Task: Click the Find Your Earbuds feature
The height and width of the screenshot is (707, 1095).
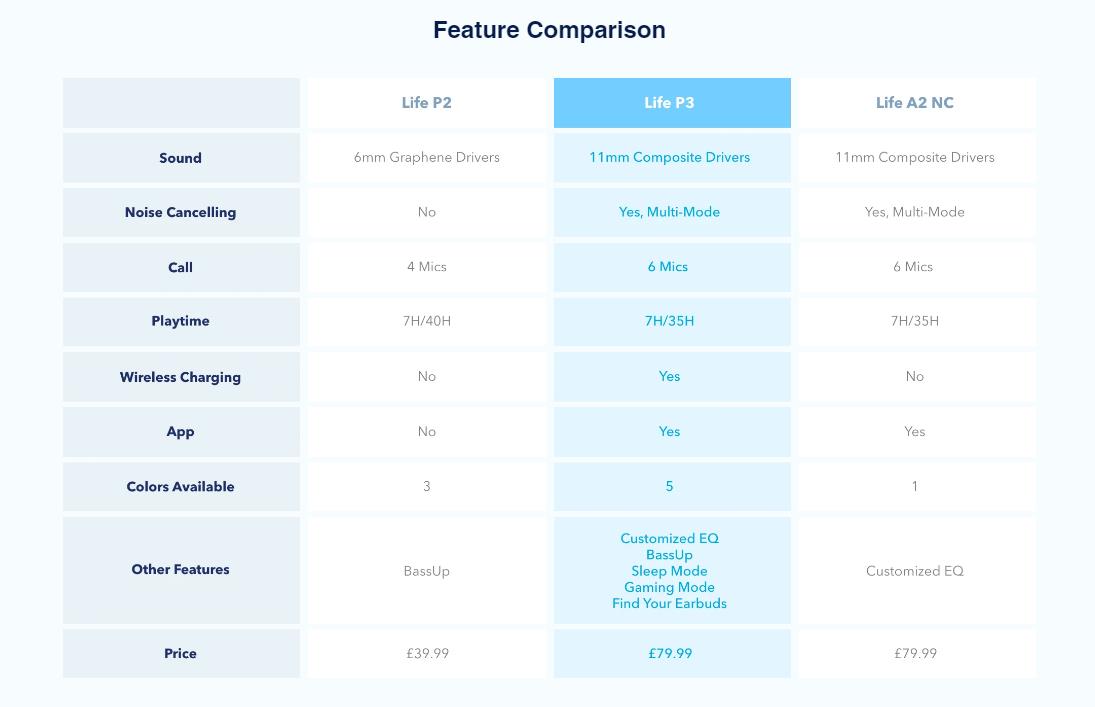Action: tap(669, 603)
